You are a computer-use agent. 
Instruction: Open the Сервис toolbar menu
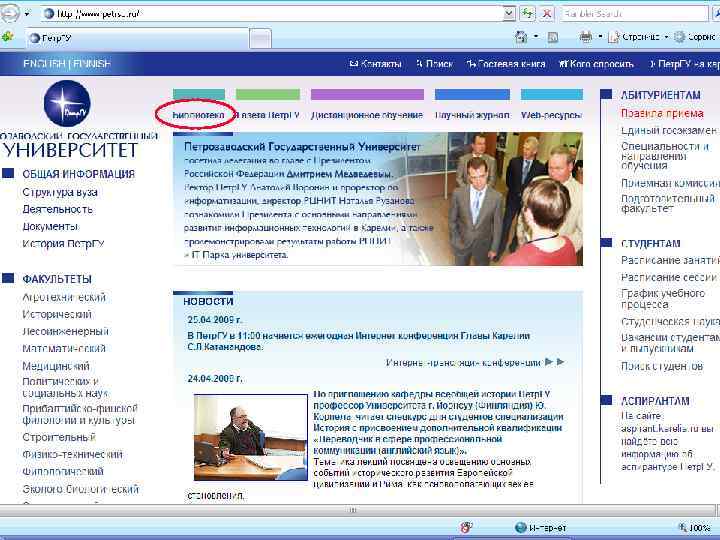[x=694, y=37]
